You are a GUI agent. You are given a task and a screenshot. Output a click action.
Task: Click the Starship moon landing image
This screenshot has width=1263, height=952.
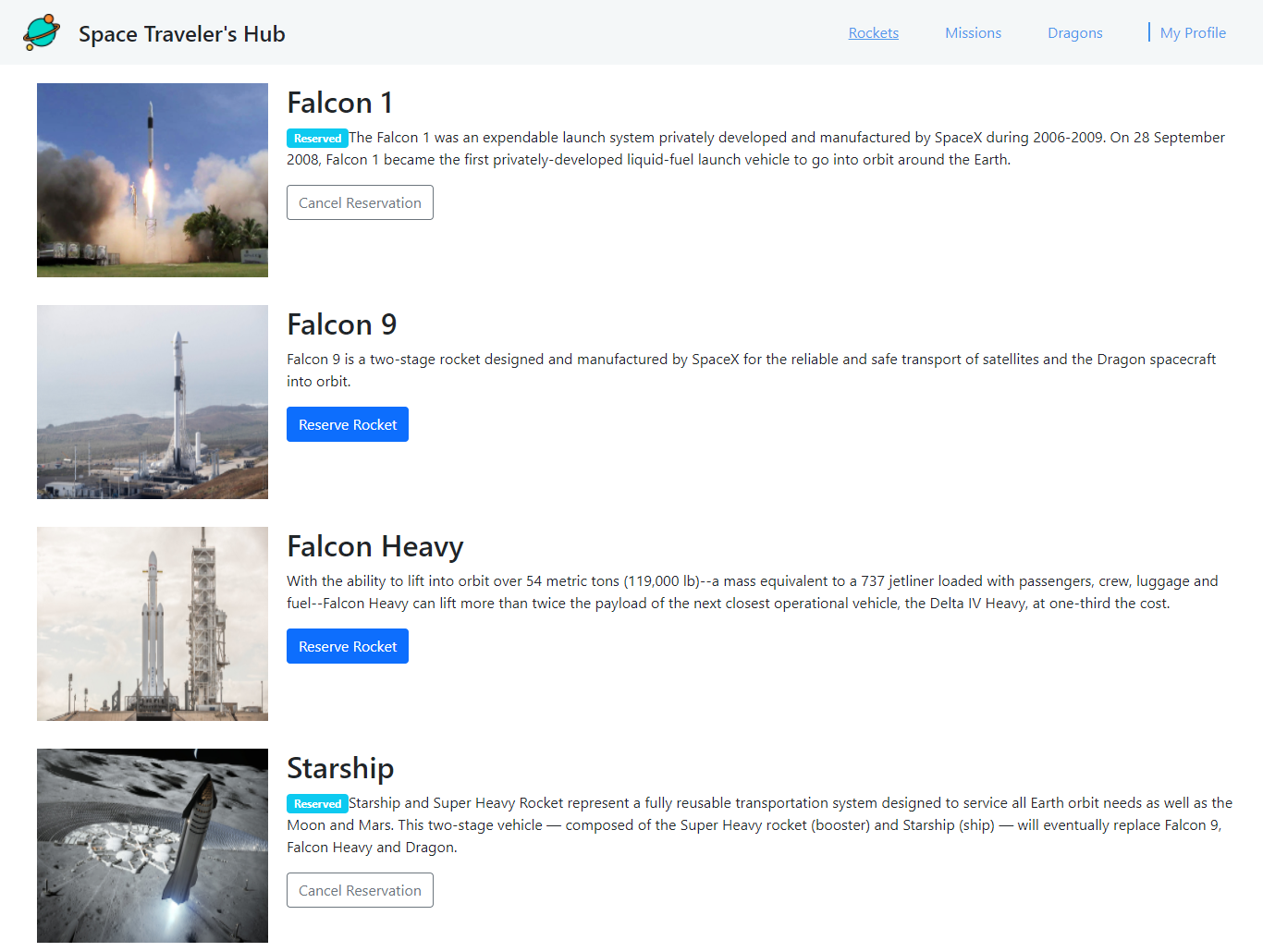(152, 845)
